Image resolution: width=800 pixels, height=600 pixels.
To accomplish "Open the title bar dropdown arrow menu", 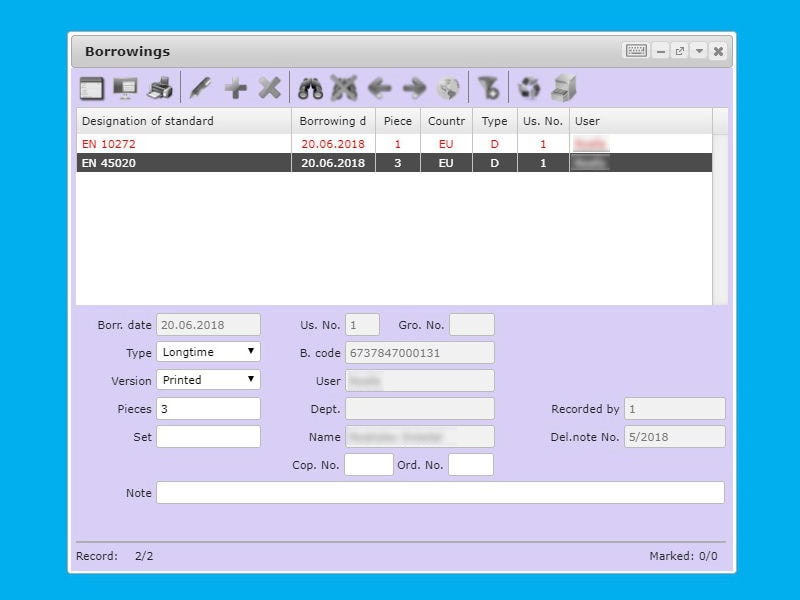I will coord(699,51).
